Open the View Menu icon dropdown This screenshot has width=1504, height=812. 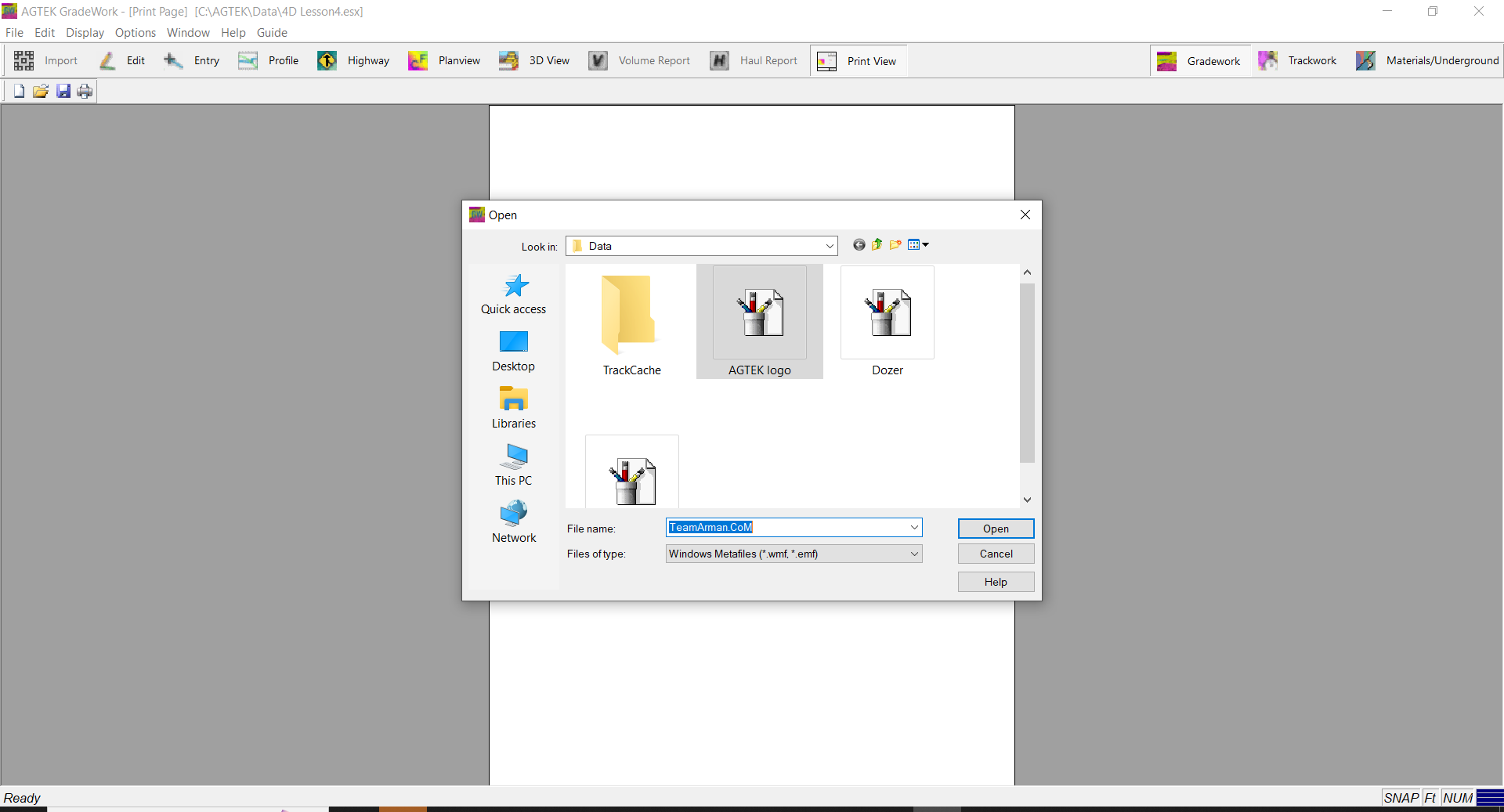tap(918, 245)
